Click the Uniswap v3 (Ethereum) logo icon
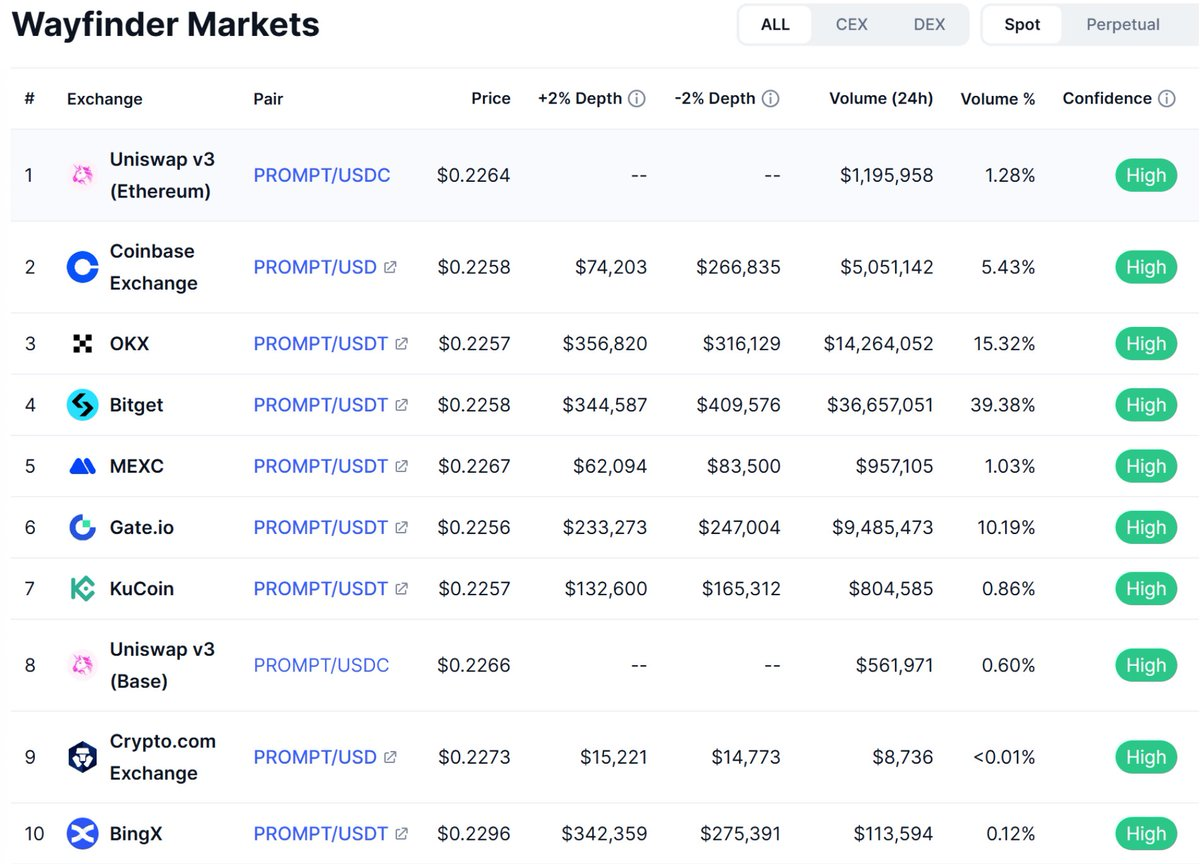Viewport: 1200px width, 864px height. coord(82,175)
